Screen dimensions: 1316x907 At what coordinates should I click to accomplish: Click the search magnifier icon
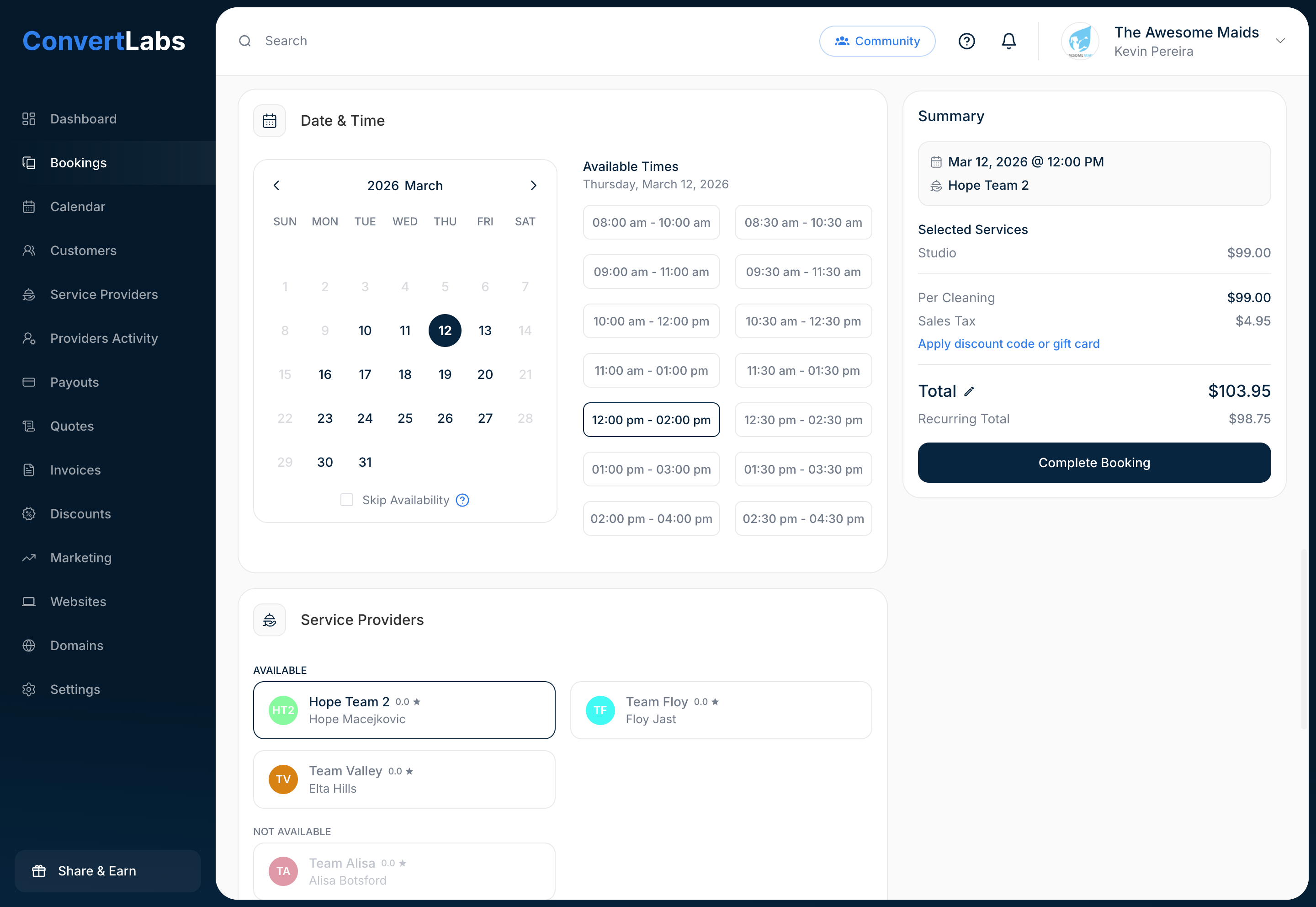point(245,41)
